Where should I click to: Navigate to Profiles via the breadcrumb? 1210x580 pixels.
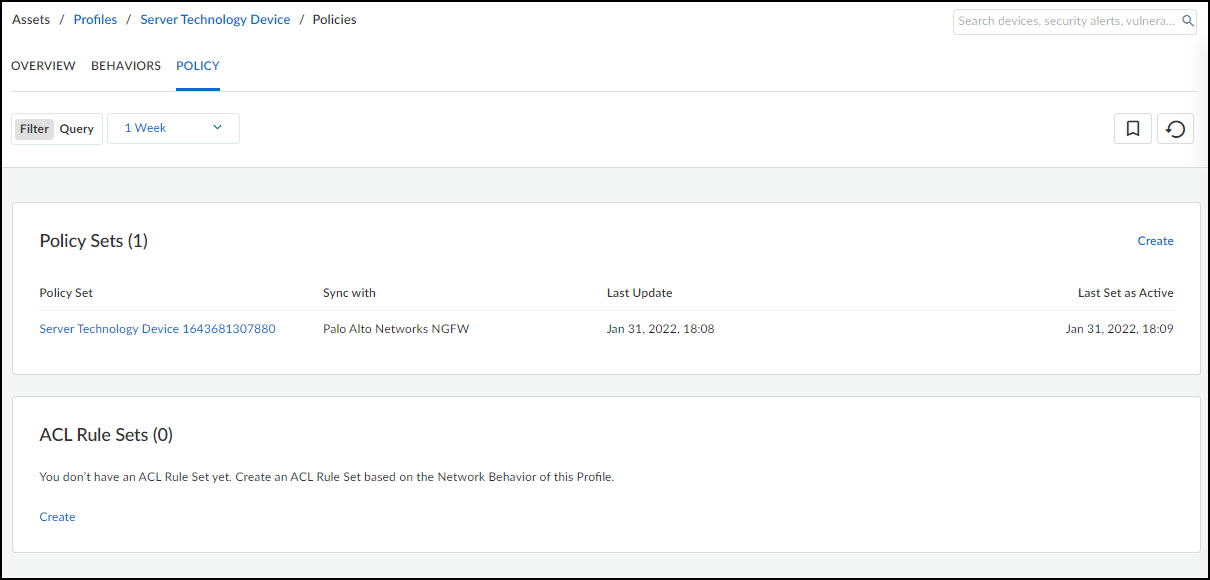pos(95,20)
